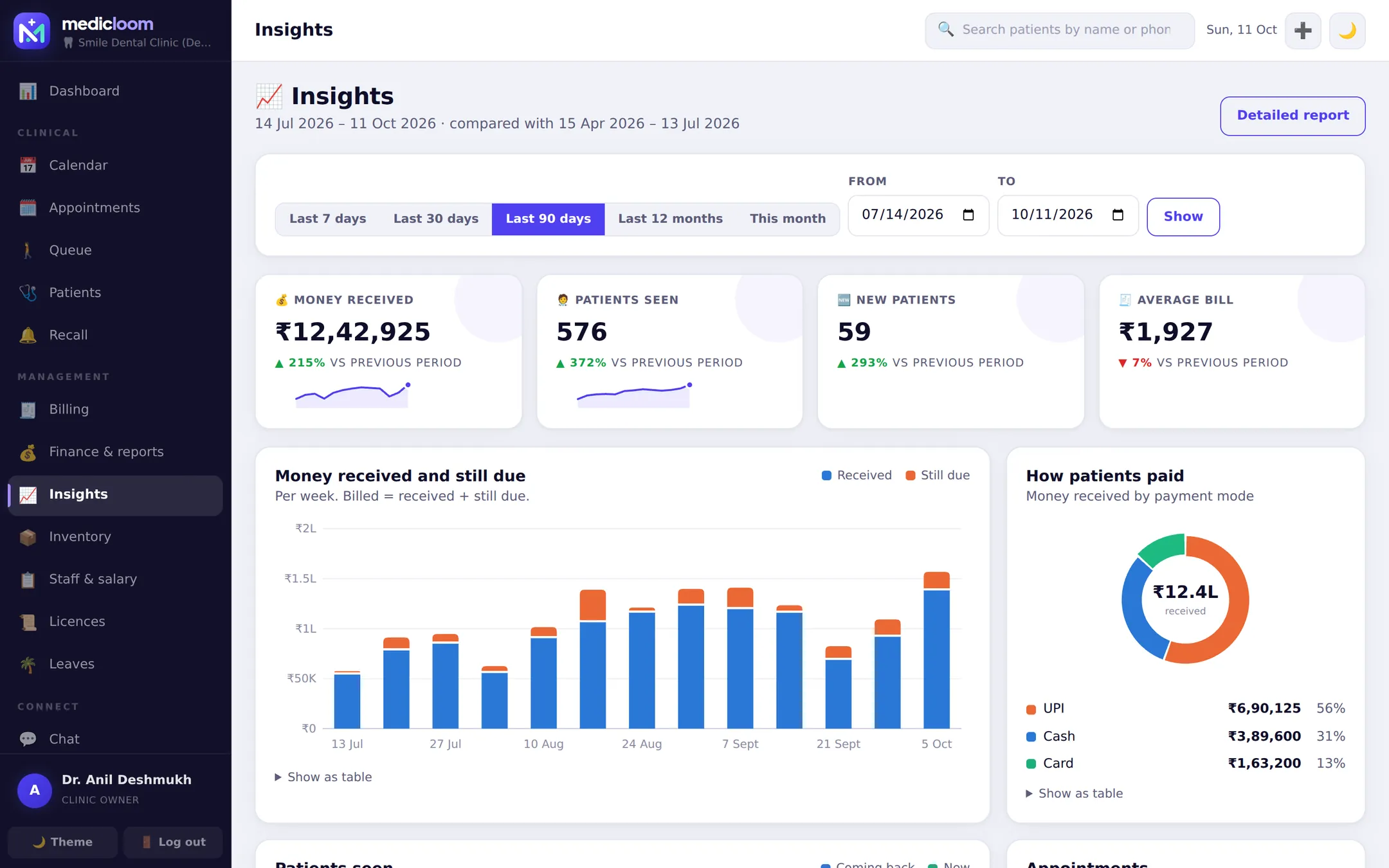The width and height of the screenshot is (1389, 868).
Task: Click the patient search input
Action: pos(1059,30)
